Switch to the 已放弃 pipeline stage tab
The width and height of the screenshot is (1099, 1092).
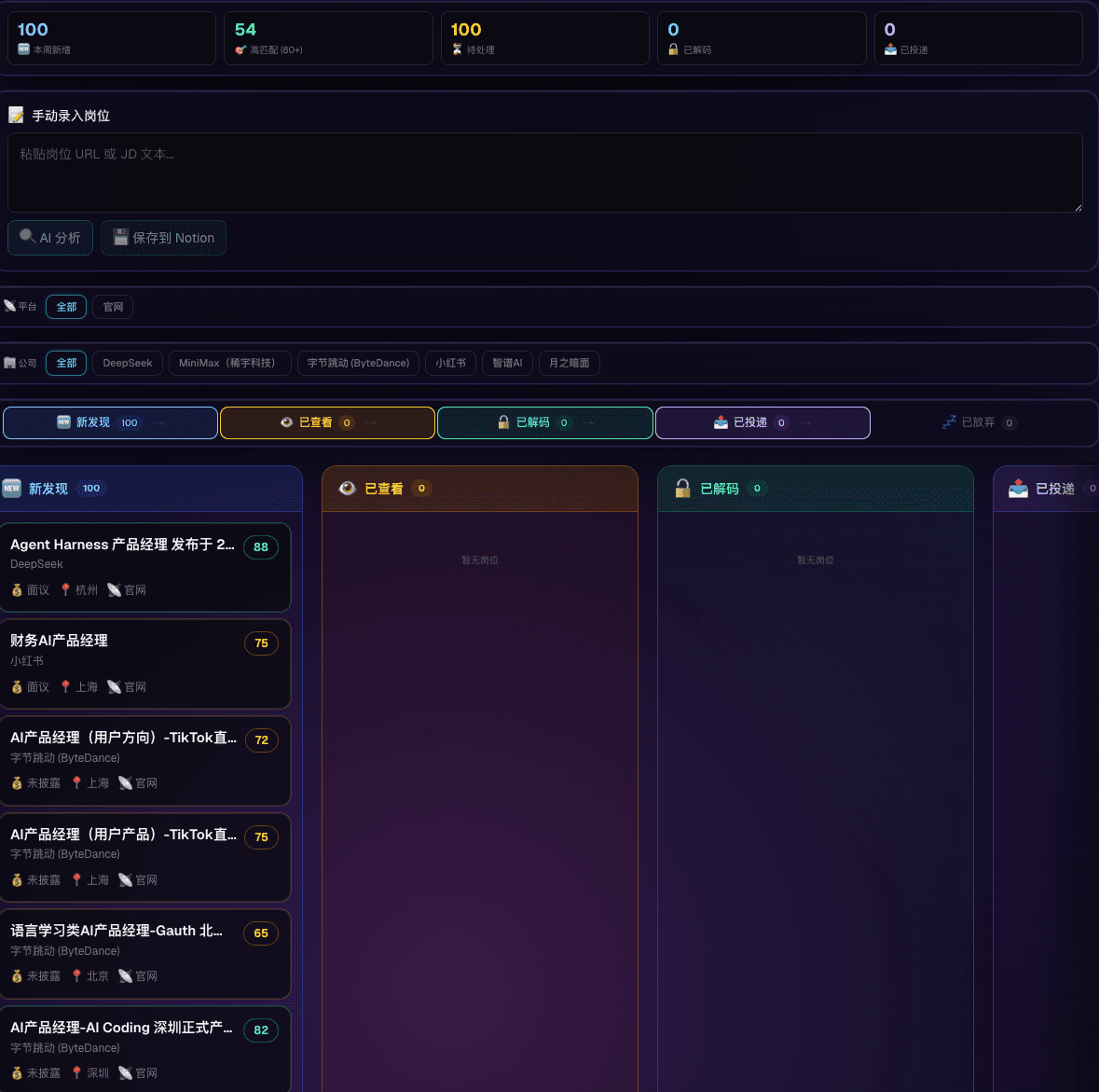point(979,423)
